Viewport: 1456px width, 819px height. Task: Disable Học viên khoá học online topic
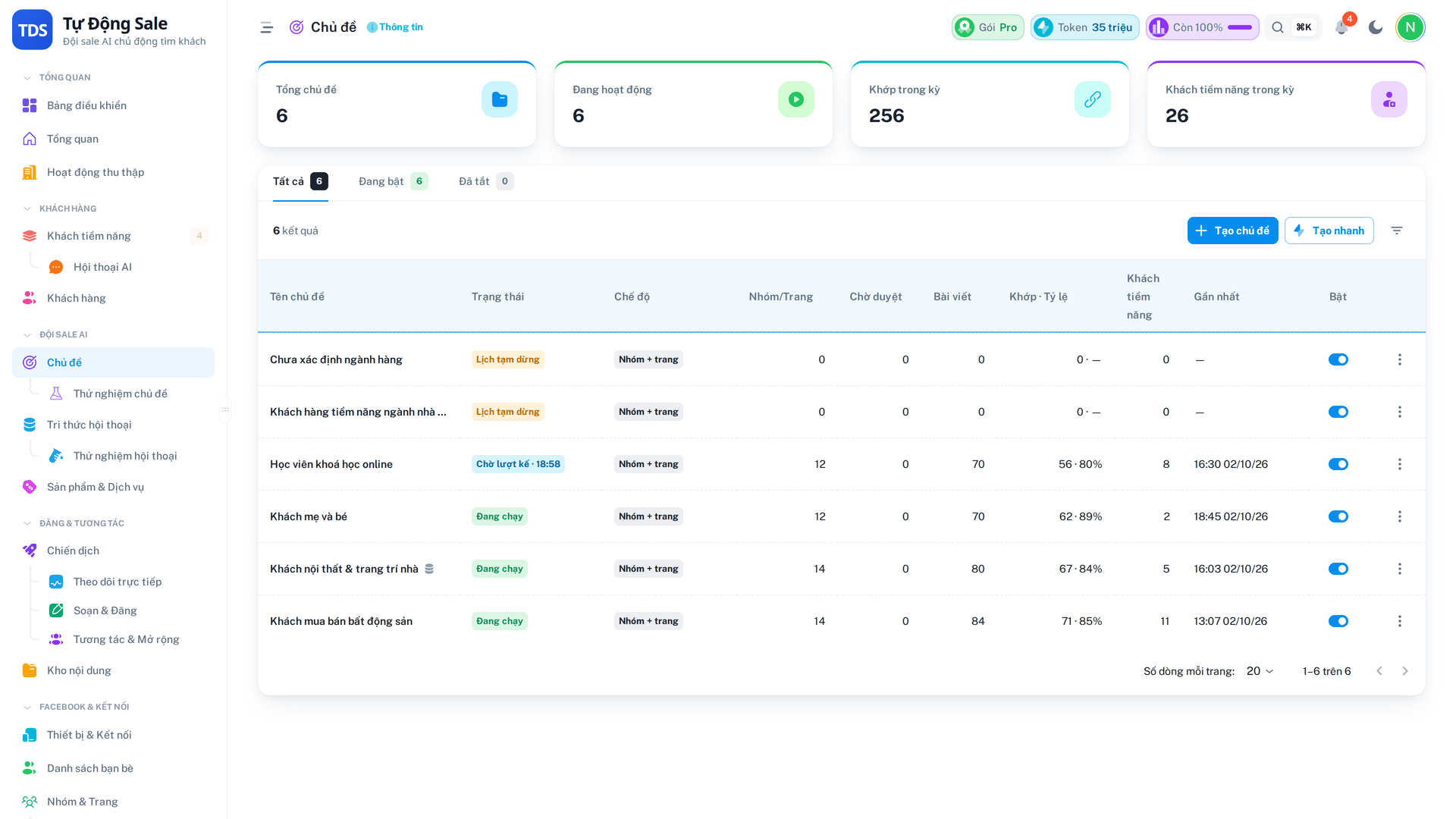point(1338,464)
